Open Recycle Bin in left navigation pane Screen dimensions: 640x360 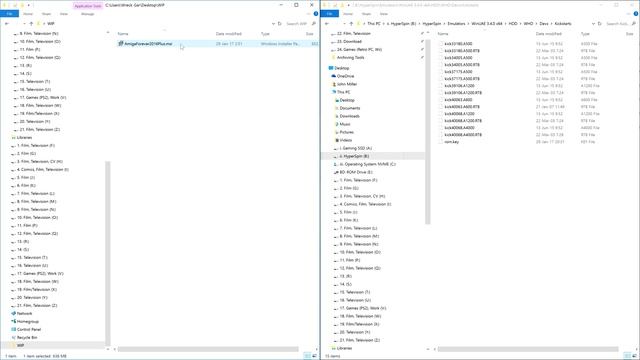[x=24, y=338]
